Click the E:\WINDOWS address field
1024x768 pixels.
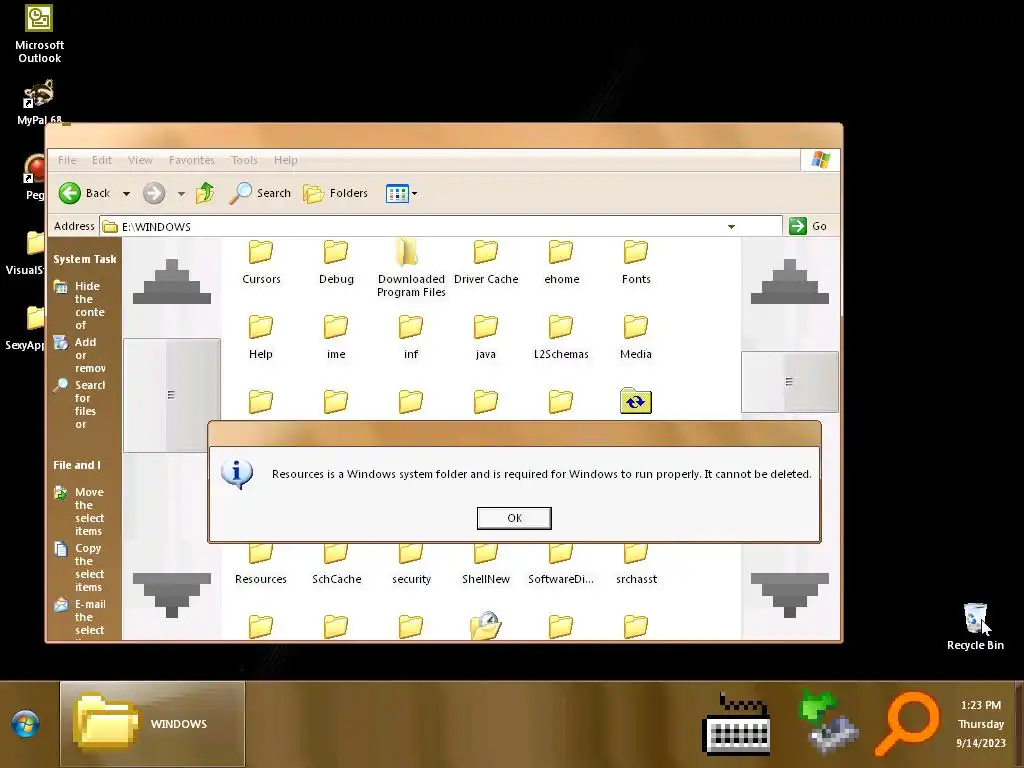coord(440,227)
